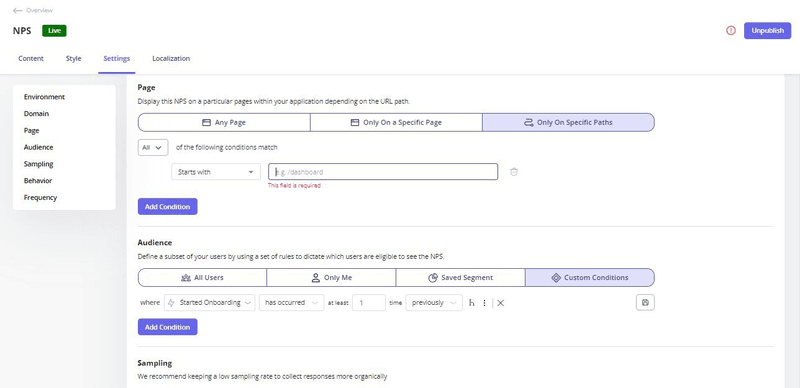Screen dimensions: 800x388
Task: Jump to Environment section in sidebar
Action: [x=44, y=97]
